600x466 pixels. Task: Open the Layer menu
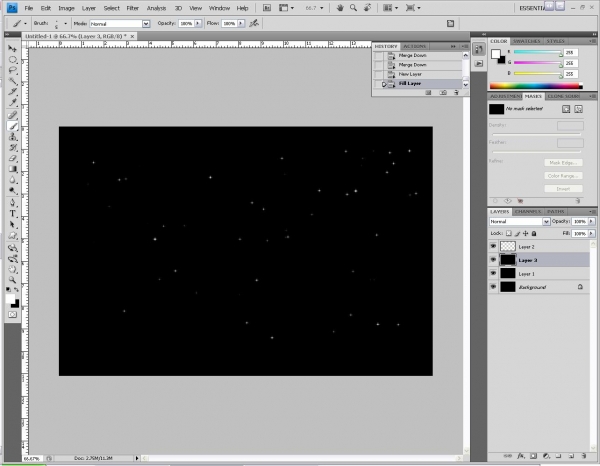(x=88, y=8)
